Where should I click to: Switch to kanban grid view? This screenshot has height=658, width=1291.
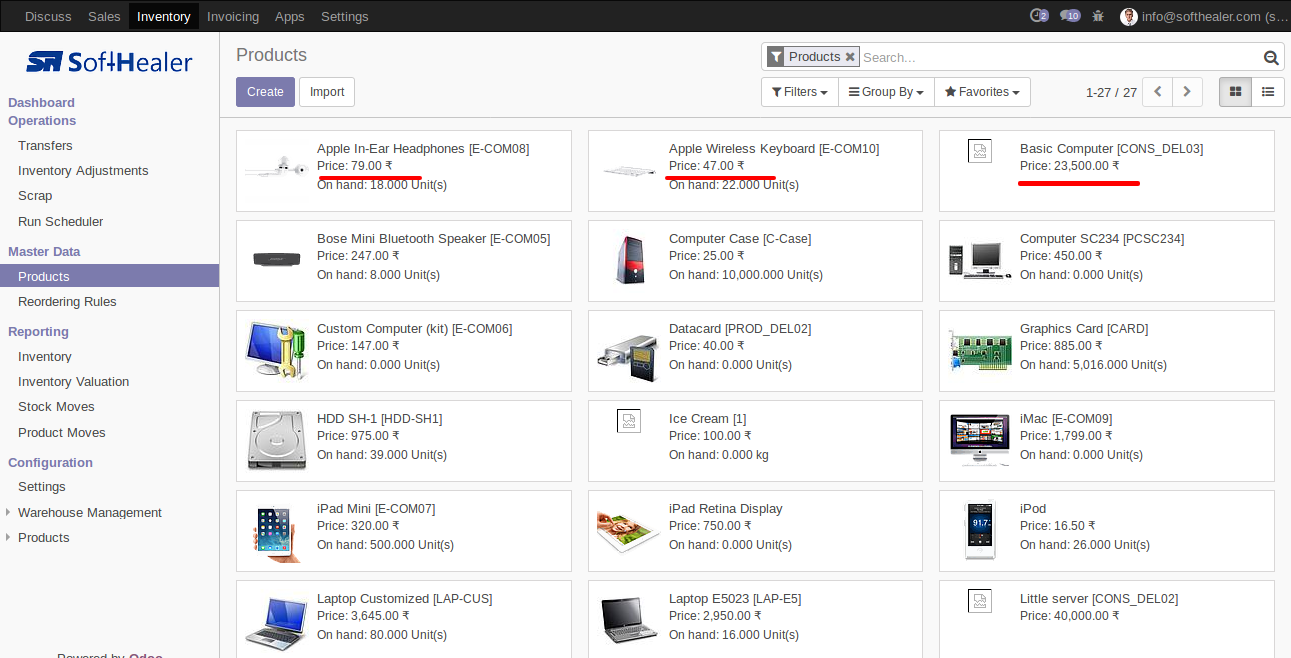pos(1235,92)
